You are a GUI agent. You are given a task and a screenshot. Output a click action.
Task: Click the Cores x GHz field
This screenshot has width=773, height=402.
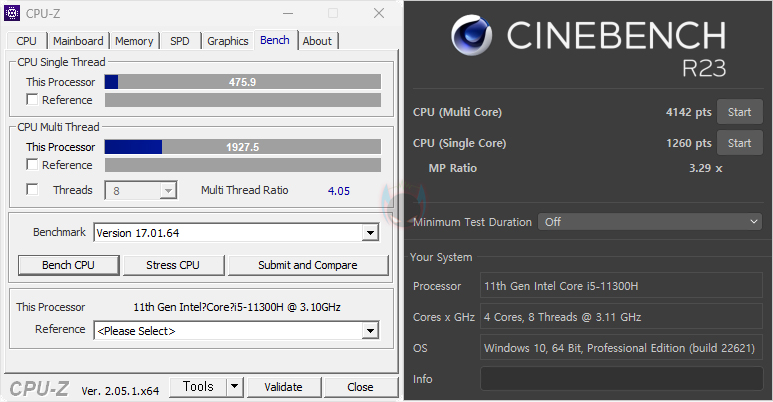[x=621, y=317]
